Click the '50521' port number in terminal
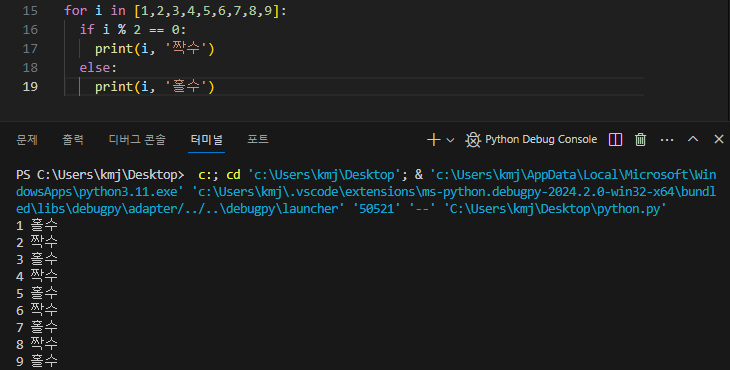The image size is (730, 370). (377, 209)
